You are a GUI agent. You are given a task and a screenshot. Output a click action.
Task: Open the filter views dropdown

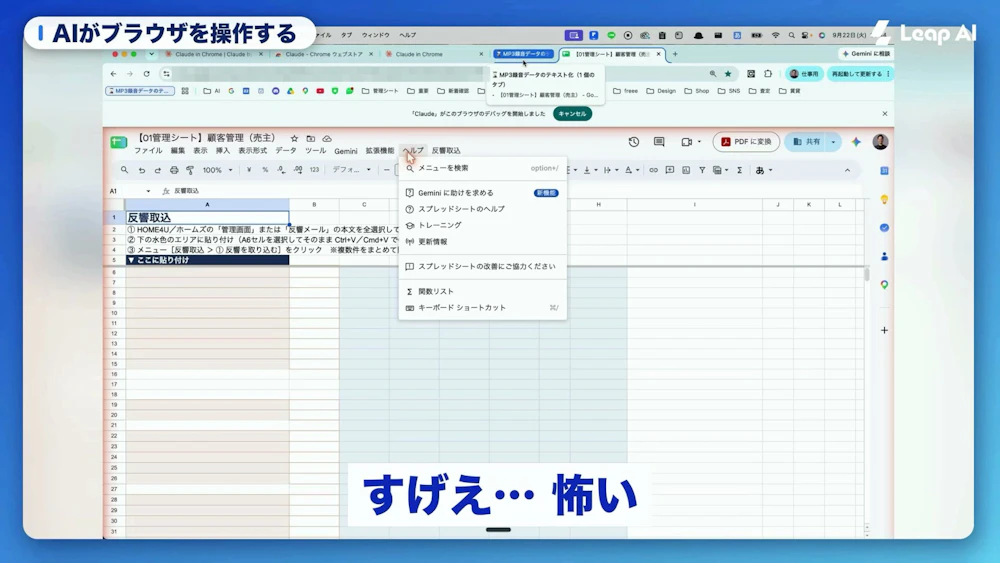click(721, 170)
